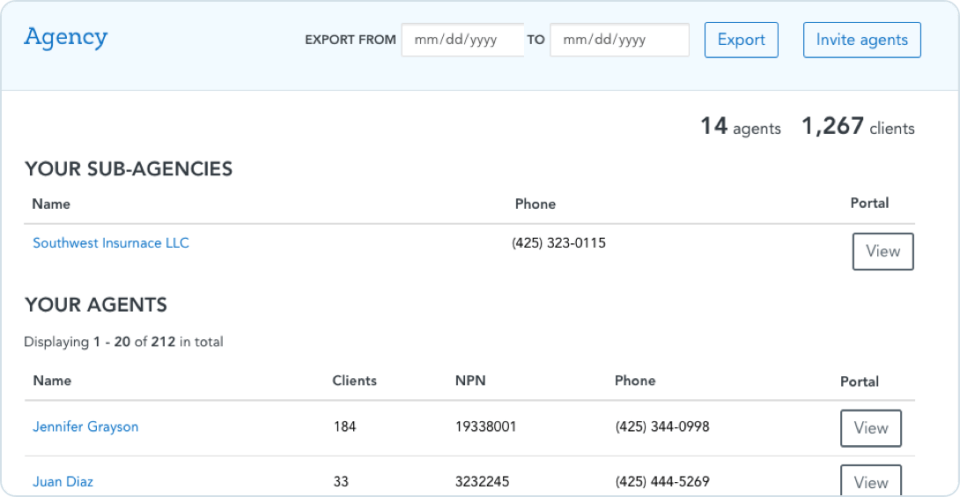View the Southwest Insurnace LLC portal
Screen dimensions: 960x497
(882, 251)
